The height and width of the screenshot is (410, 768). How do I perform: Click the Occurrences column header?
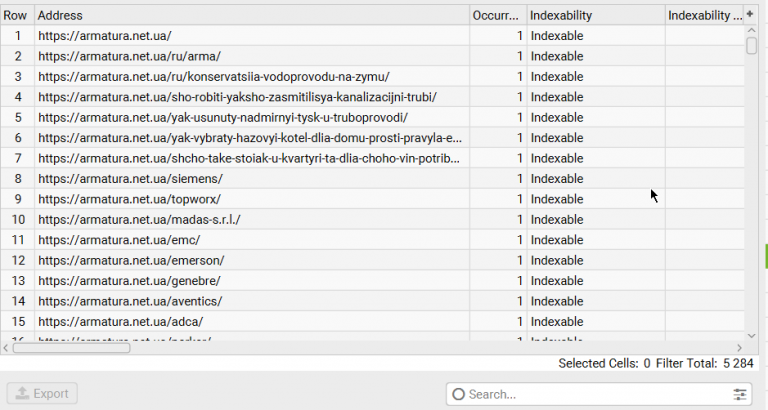(497, 16)
